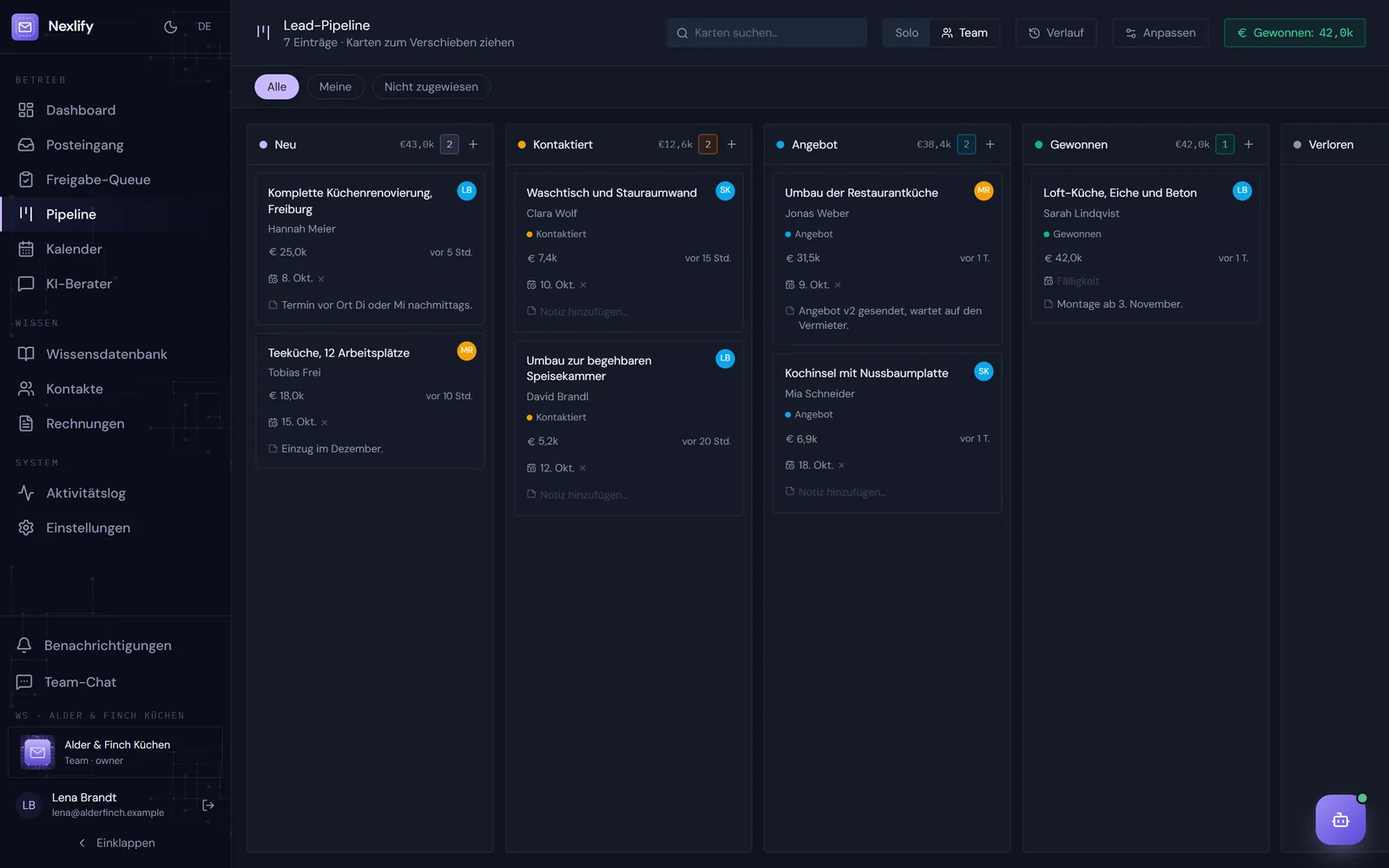Click the MR avatar on Teeküche card
The height and width of the screenshot is (868, 1389).
(x=467, y=351)
